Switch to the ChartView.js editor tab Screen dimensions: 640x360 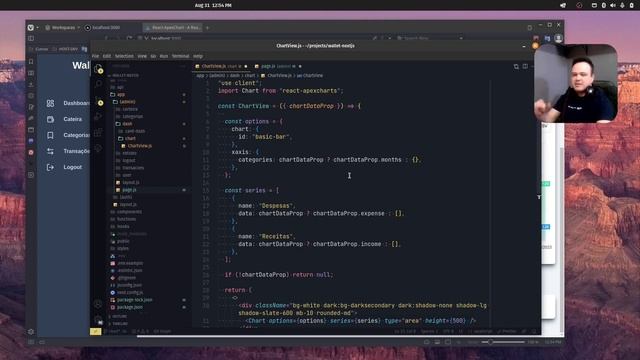pyautogui.click(x=221, y=66)
